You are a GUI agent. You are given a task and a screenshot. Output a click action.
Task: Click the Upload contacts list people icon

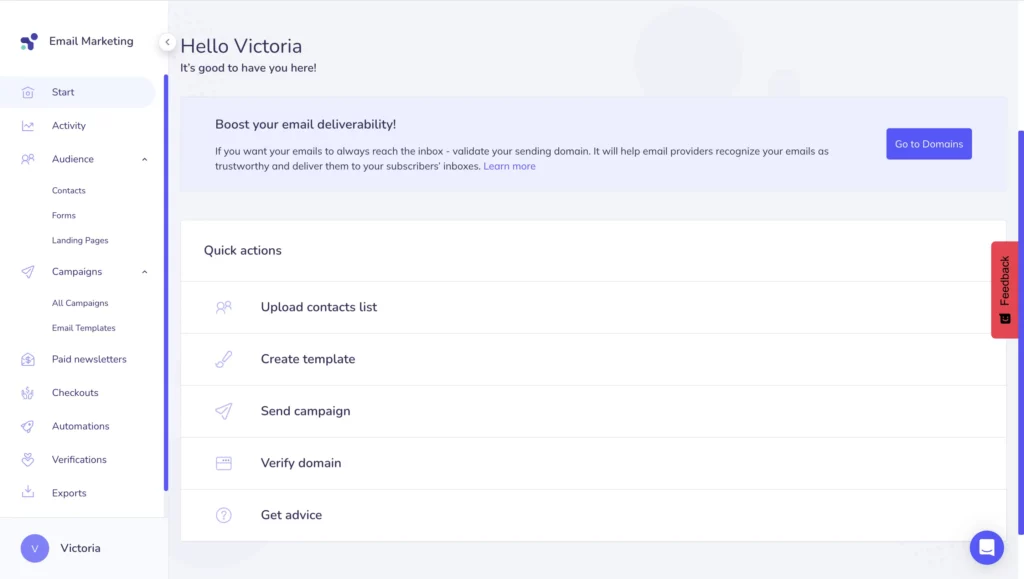click(x=224, y=307)
